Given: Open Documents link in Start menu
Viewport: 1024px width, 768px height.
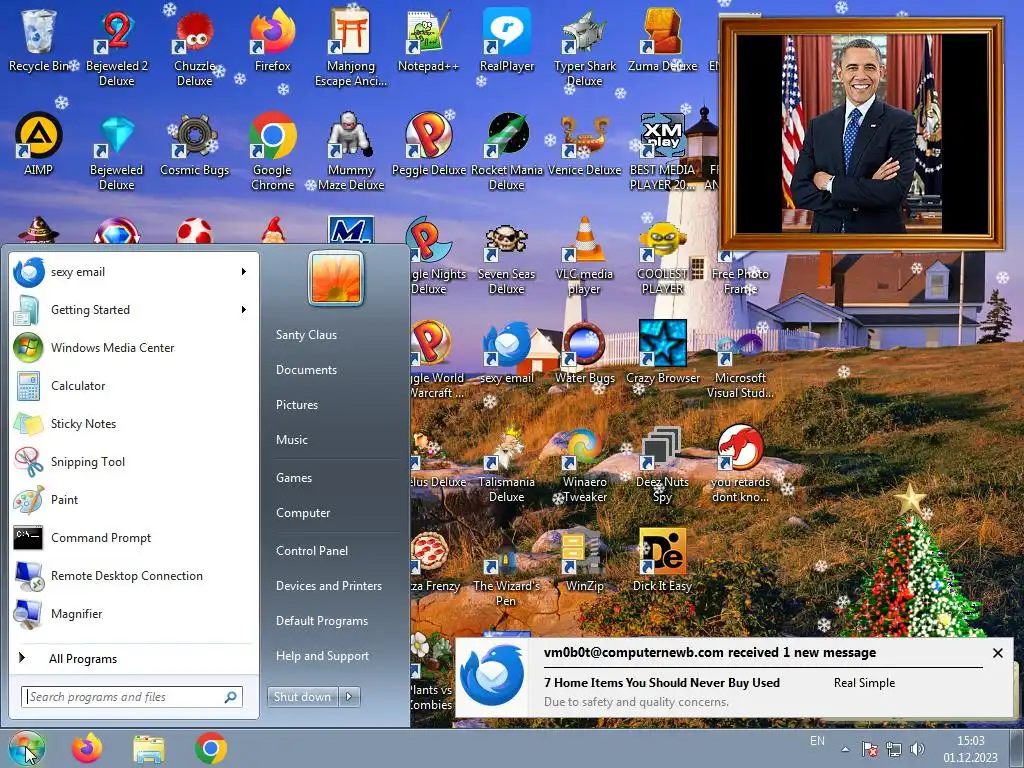Looking at the screenshot, I should (306, 370).
